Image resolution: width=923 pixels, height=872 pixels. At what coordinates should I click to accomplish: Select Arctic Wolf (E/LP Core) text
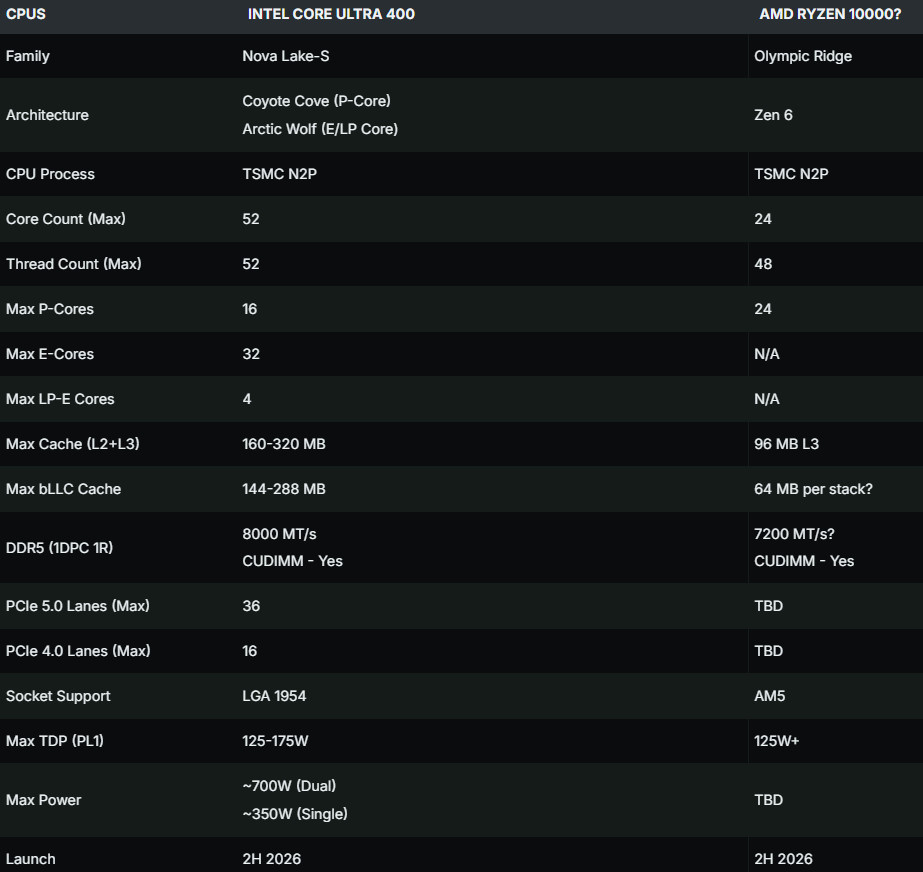pos(320,129)
